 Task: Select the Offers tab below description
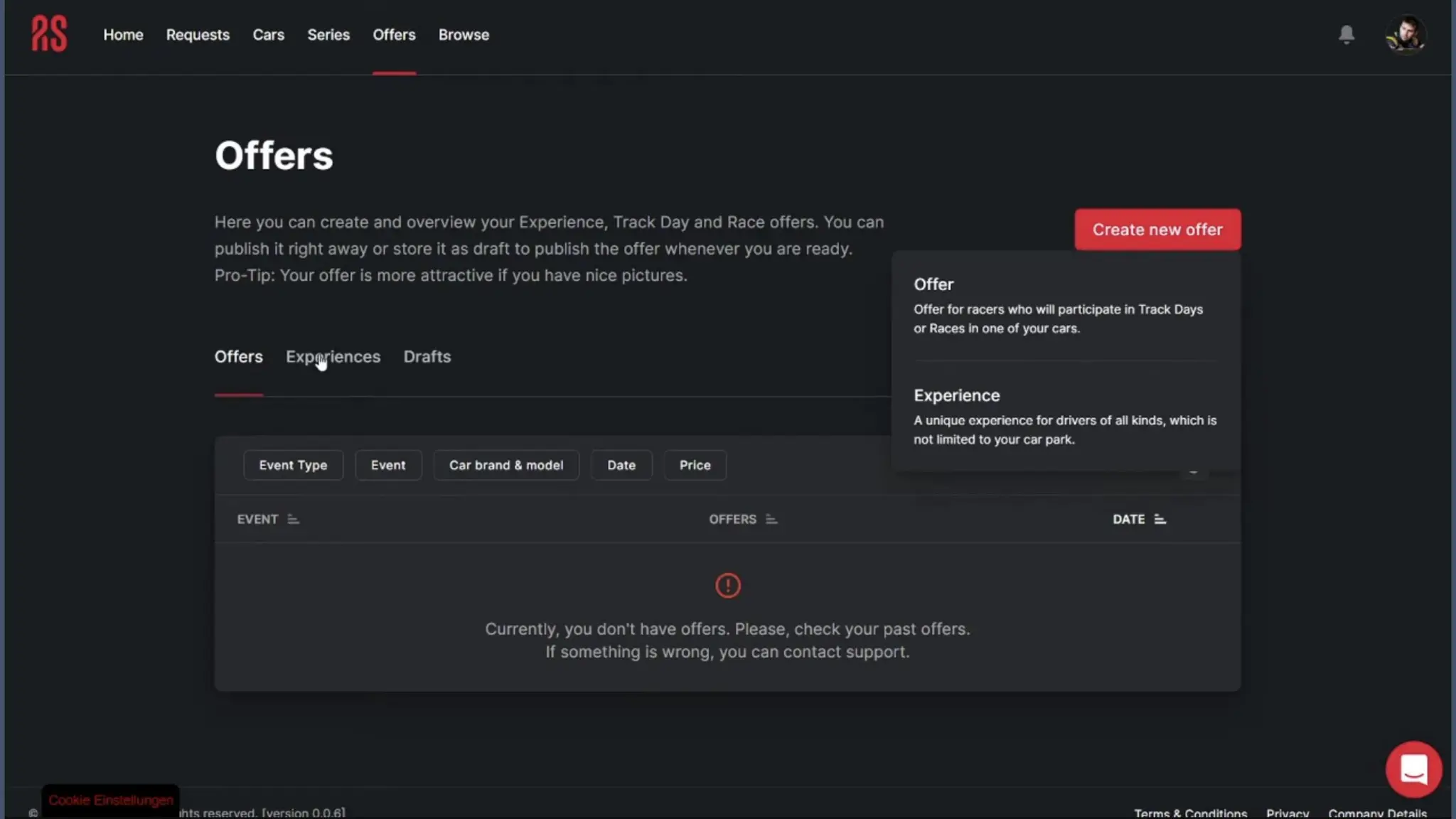coord(239,357)
